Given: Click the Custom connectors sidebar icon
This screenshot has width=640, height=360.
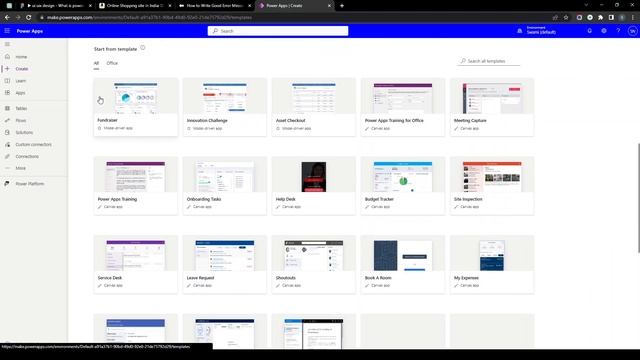Looking at the screenshot, I should (x=7, y=144).
